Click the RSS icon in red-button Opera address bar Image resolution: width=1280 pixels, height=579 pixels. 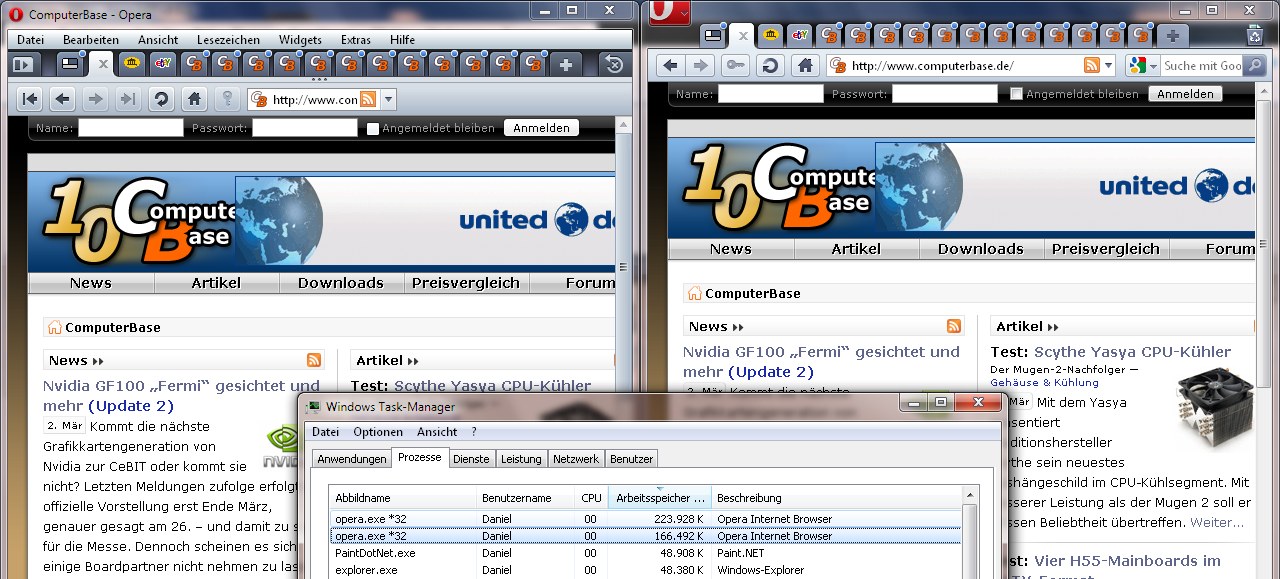pyautogui.click(x=1092, y=66)
